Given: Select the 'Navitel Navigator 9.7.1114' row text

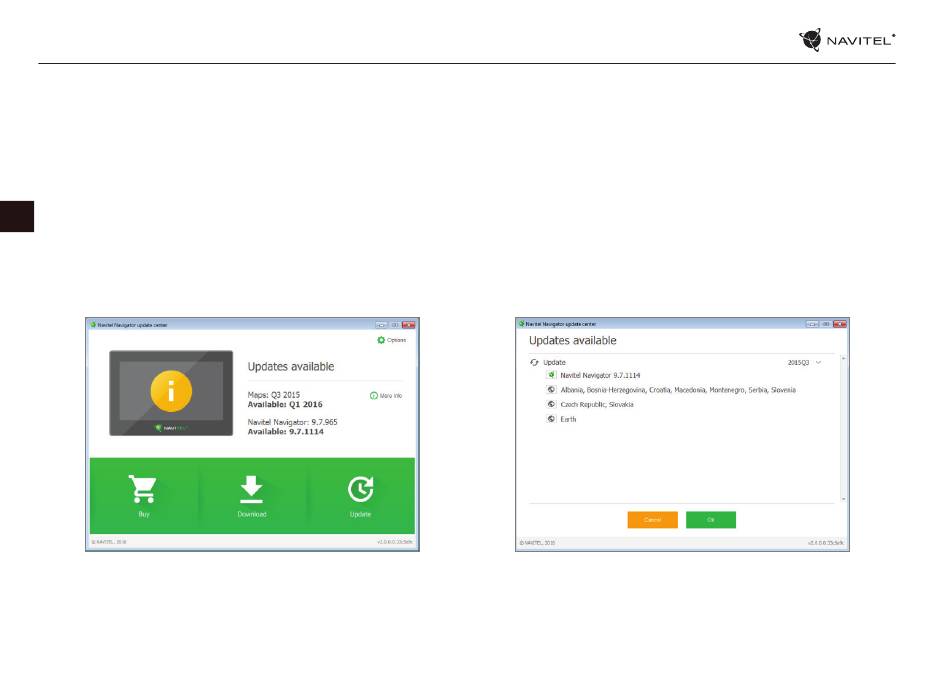Looking at the screenshot, I should 600,376.
